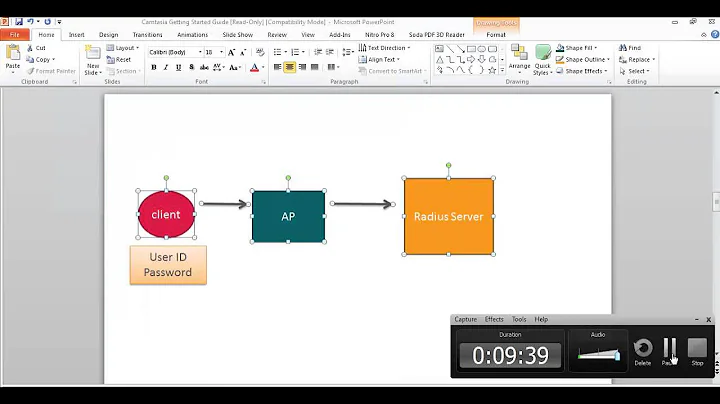This screenshot has height=404, width=720.
Task: Expand the Shape Fill dropdown
Action: coord(577,48)
